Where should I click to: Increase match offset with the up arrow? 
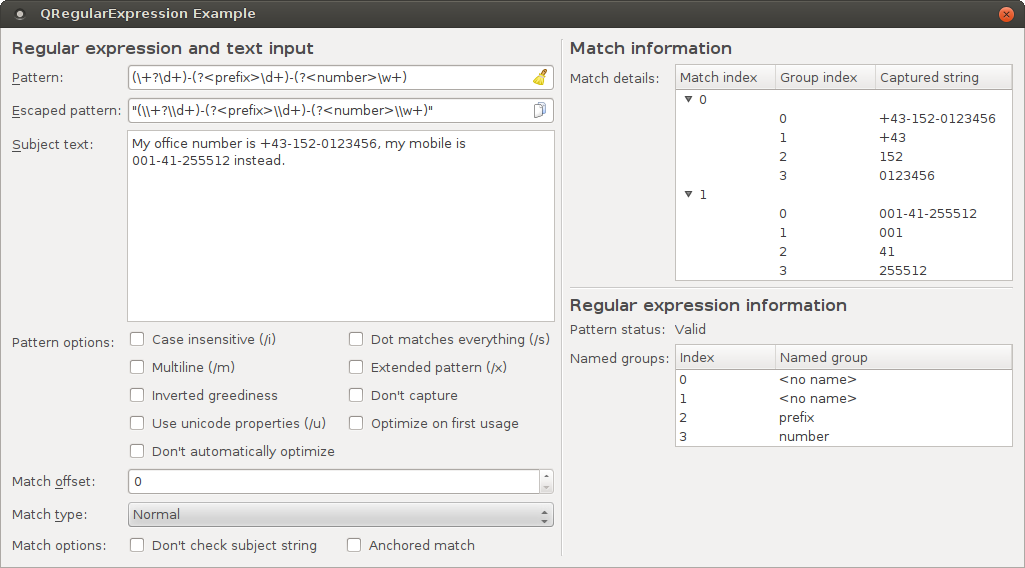coord(546,476)
